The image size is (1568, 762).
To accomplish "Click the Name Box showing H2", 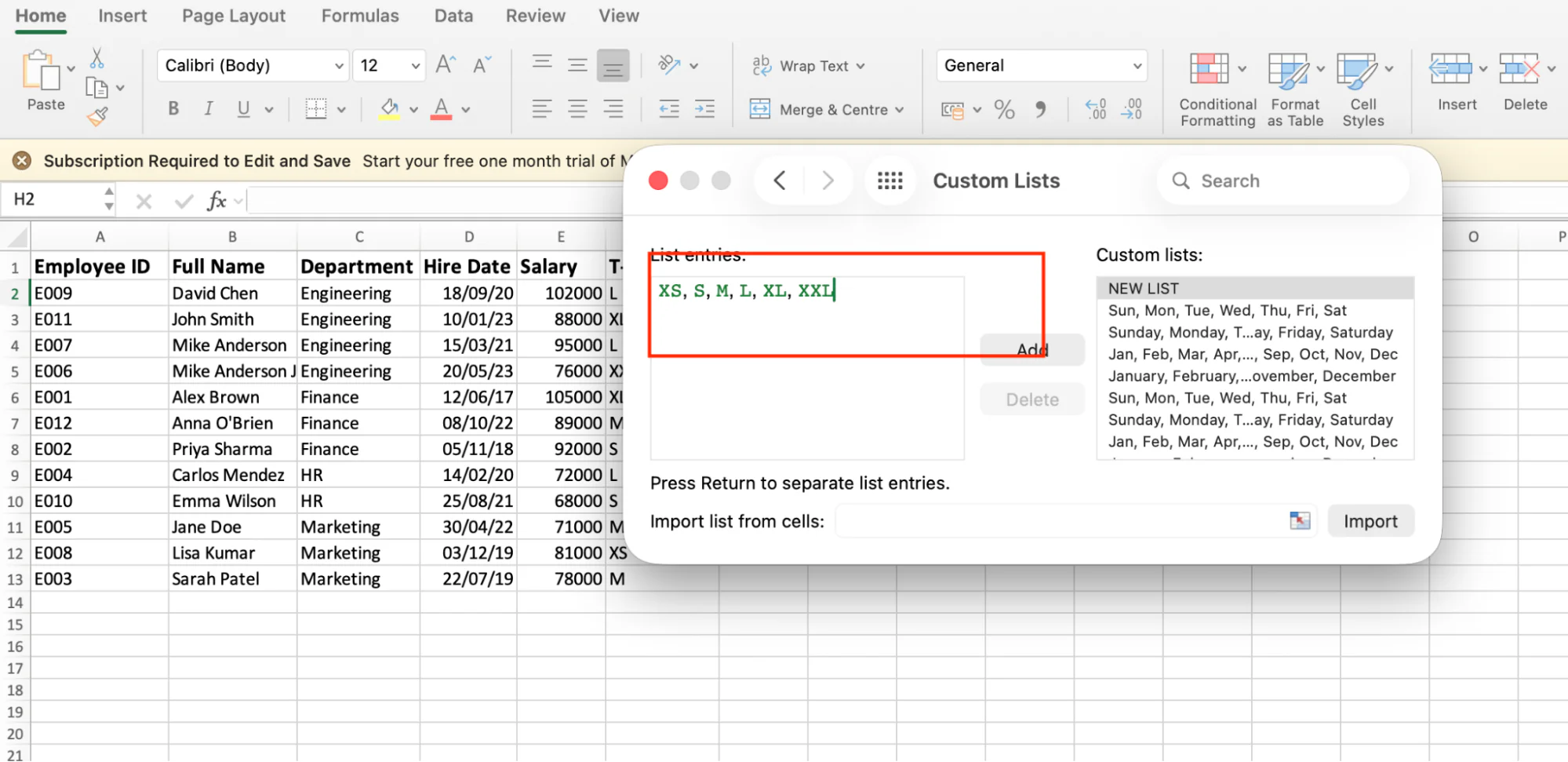I will (52, 199).
